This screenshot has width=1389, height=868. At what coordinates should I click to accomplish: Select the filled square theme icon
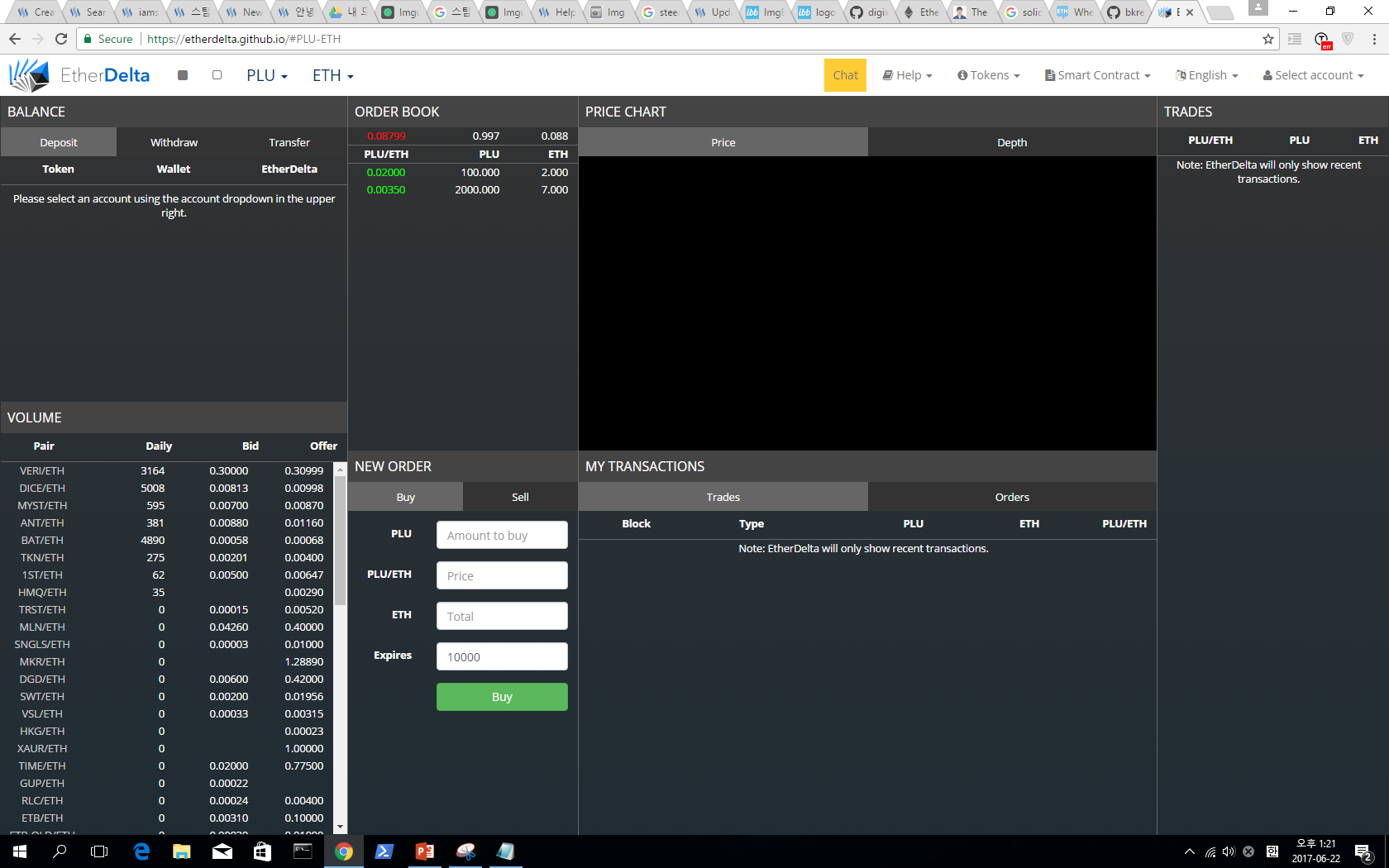pos(183,75)
